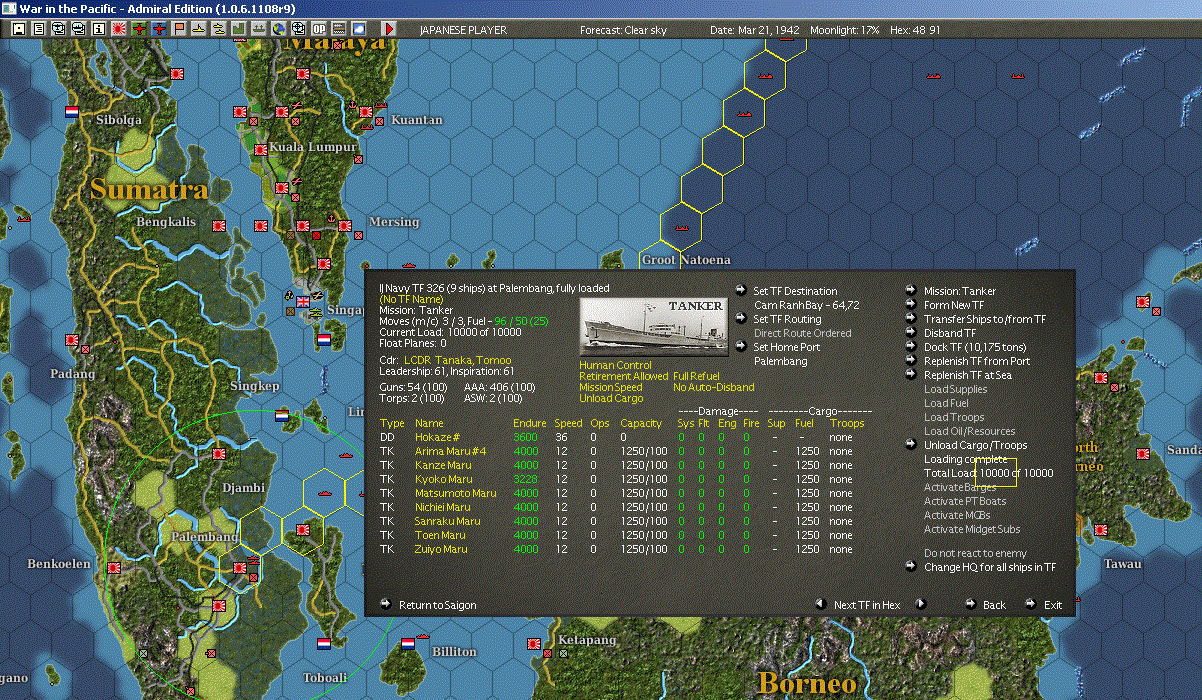This screenshot has height=700, width=1202.
Task: Toggle Full Refuel setting
Action: pyautogui.click(x=696, y=377)
